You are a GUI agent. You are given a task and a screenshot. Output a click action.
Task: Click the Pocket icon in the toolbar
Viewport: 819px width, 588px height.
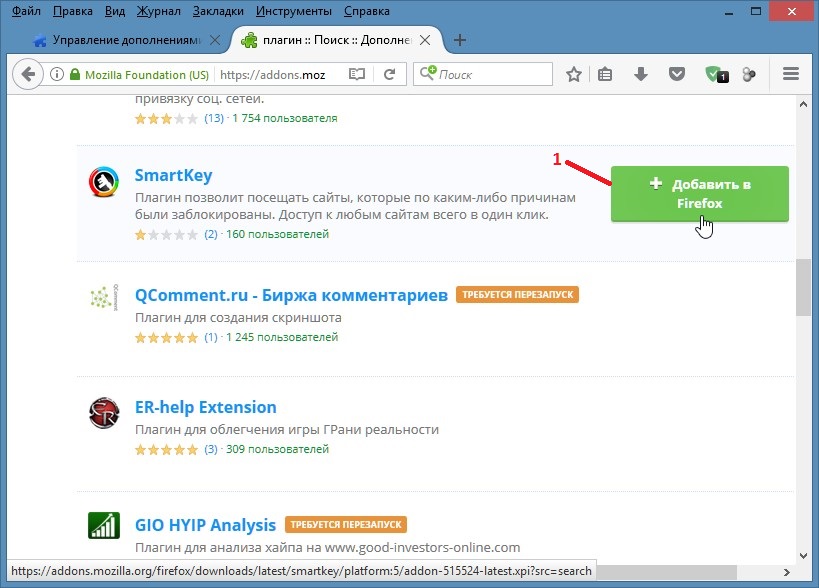[x=677, y=74]
